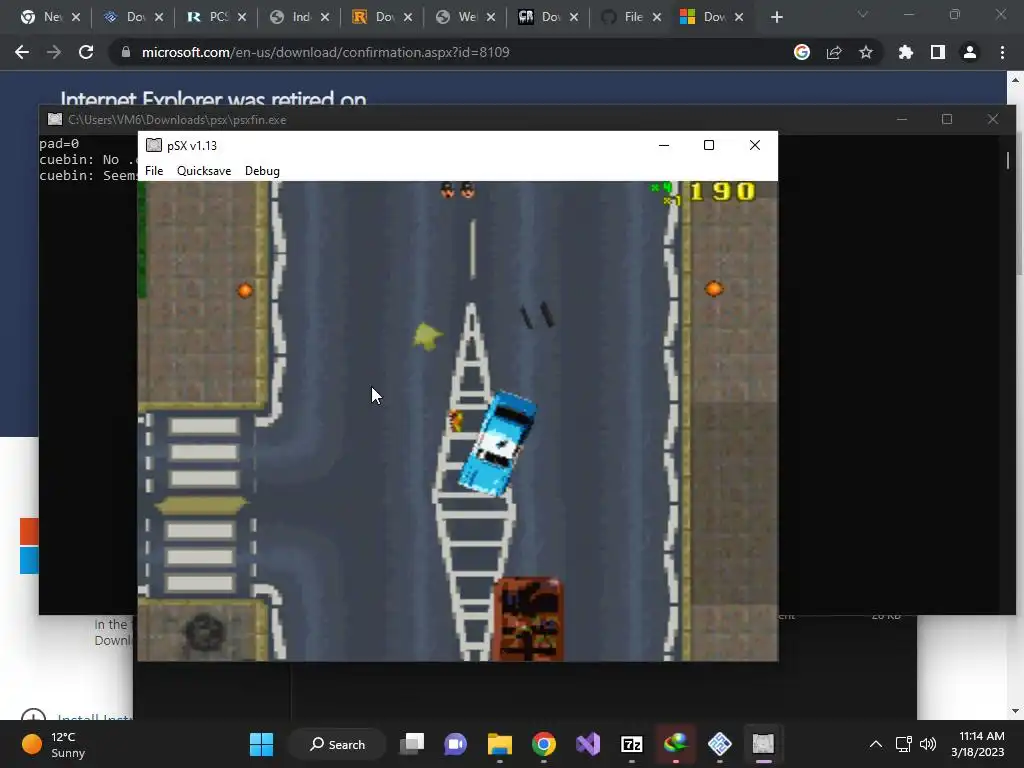Click the address bar lock icon

pos(126,52)
